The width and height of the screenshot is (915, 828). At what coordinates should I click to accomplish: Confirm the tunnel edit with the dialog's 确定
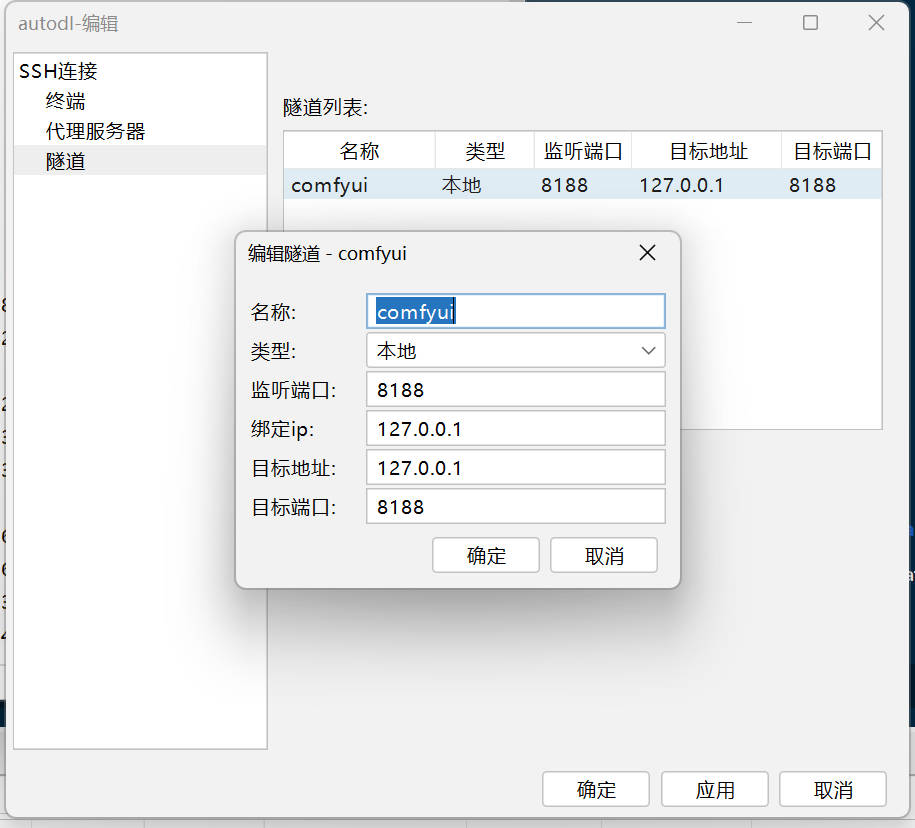point(486,556)
